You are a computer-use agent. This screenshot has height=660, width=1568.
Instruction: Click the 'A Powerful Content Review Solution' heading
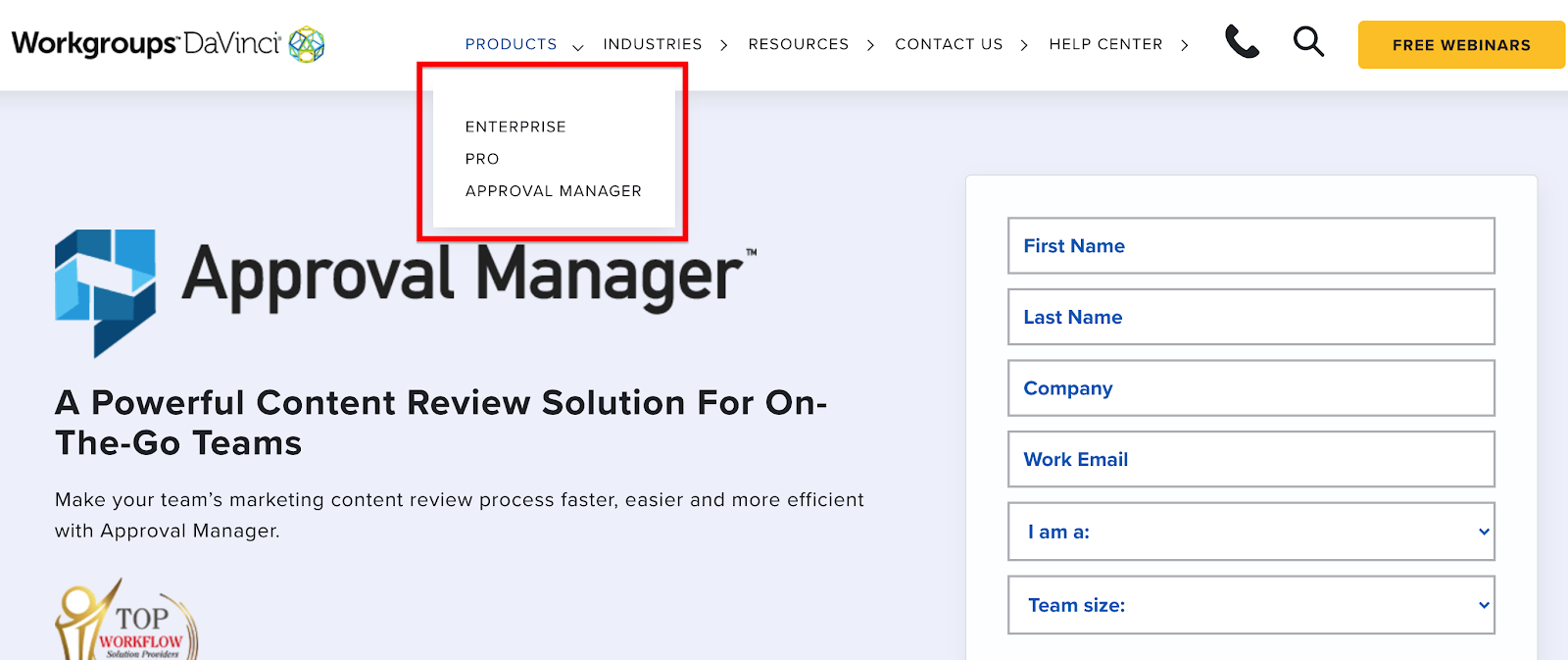[x=441, y=423]
